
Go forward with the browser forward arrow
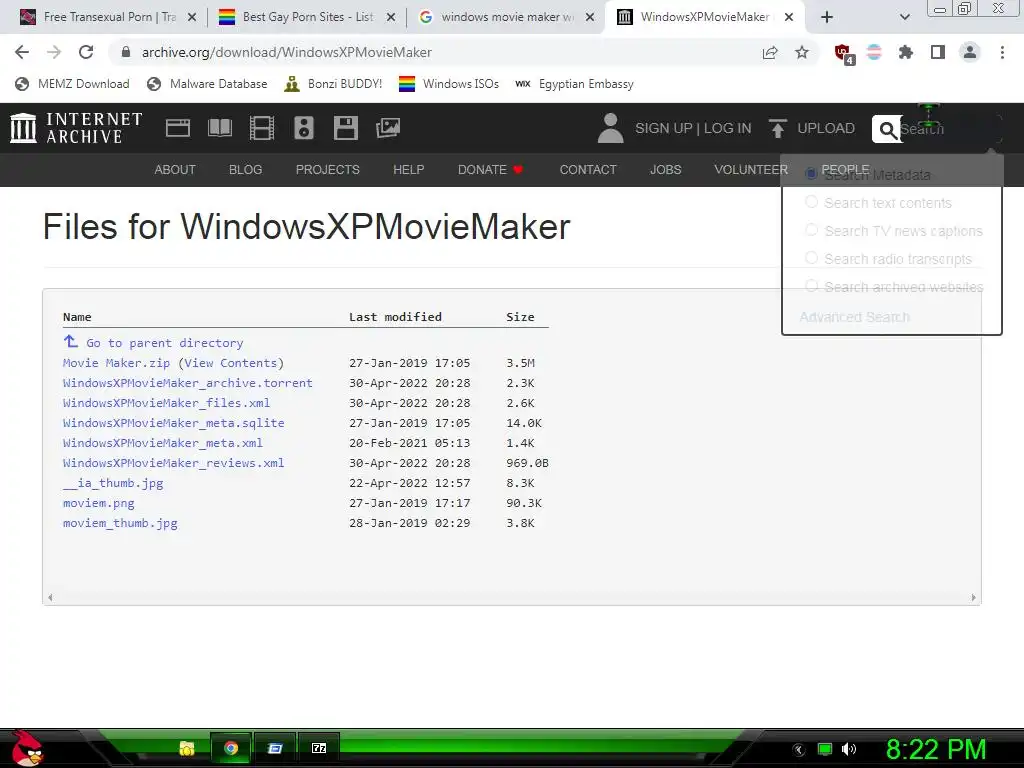click(54, 52)
